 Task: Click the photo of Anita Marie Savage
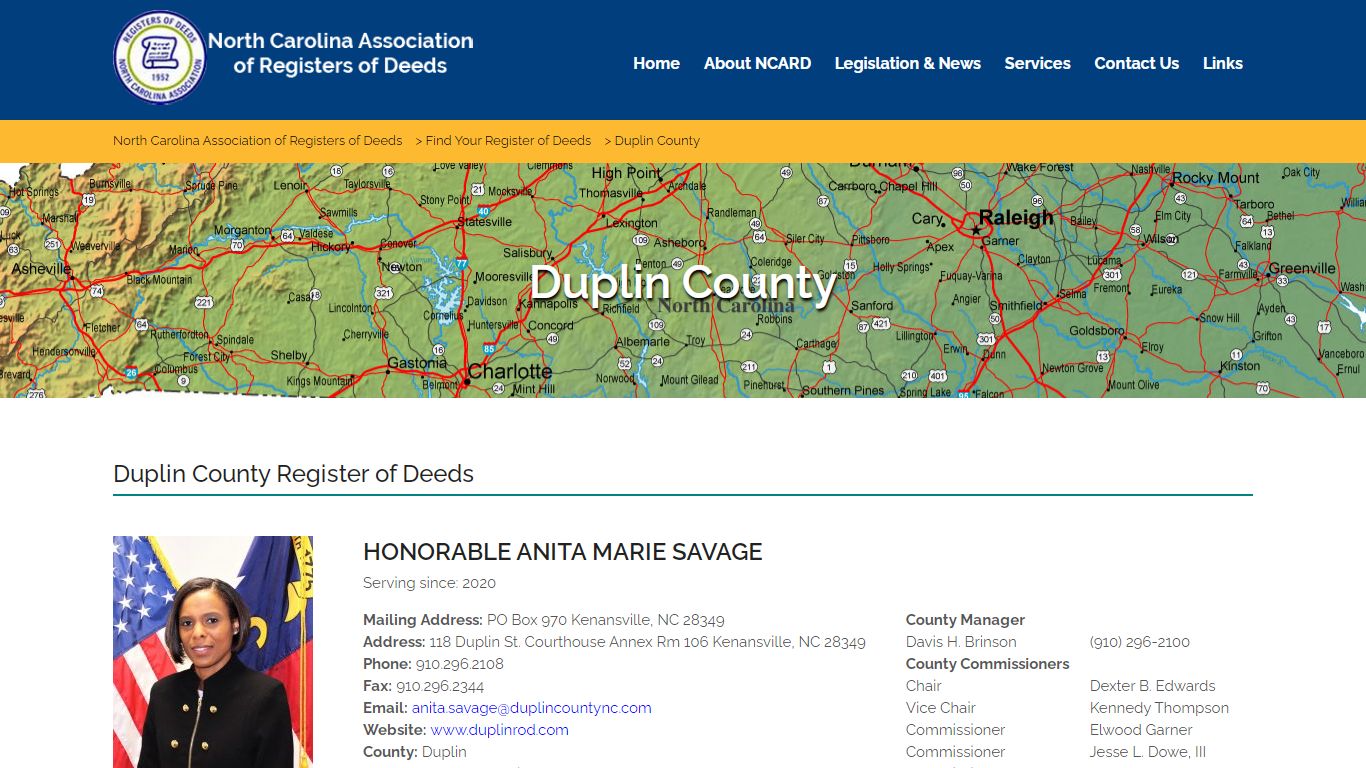tap(213, 652)
